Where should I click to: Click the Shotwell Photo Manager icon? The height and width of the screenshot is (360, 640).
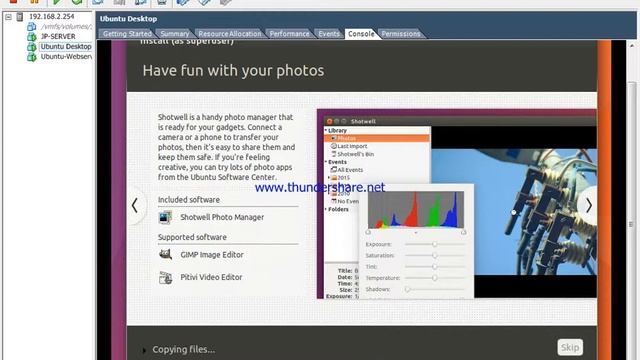(165, 217)
